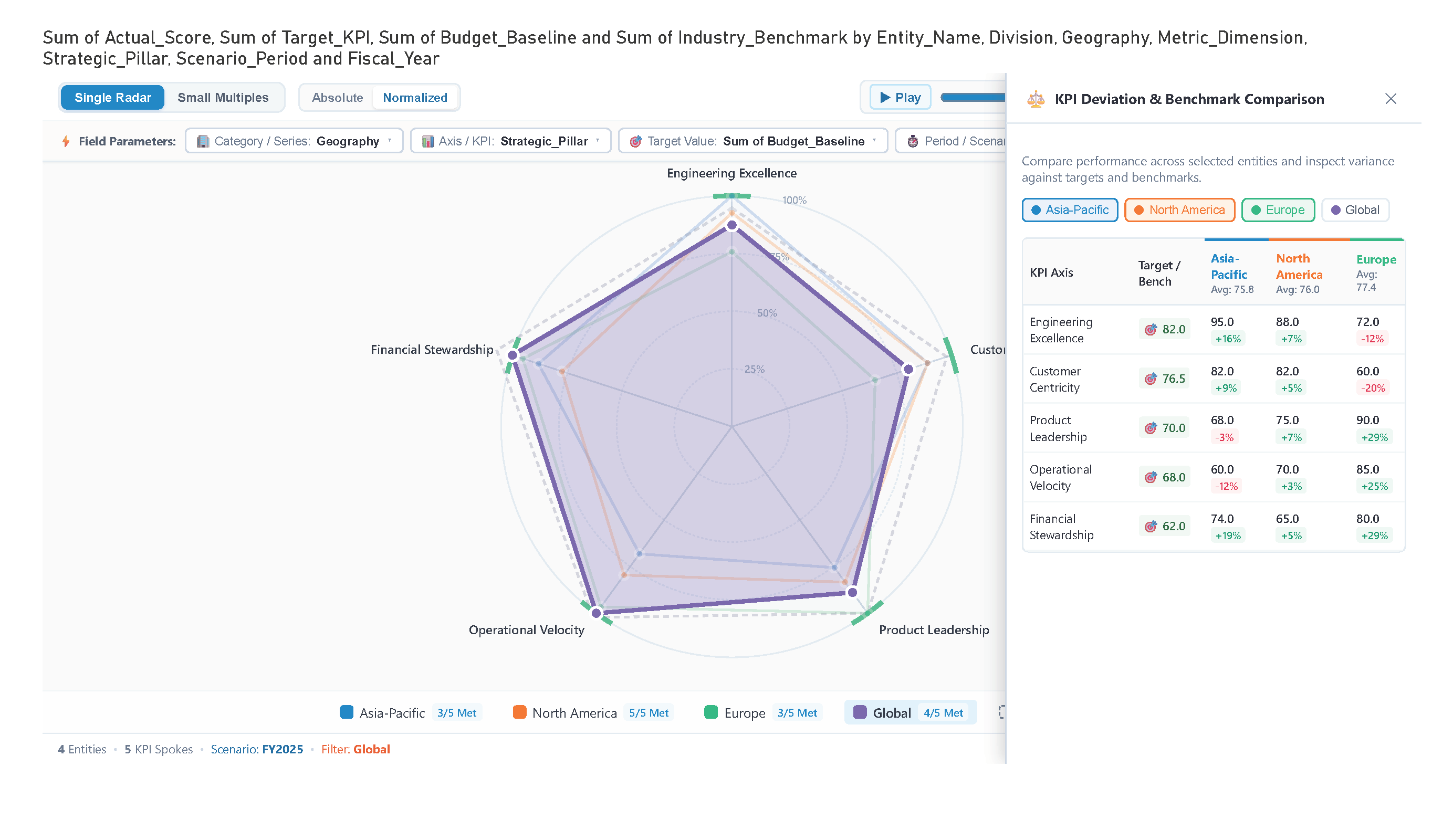Click the Axis / KPI chart icon
The height and width of the screenshot is (840, 1453).
(427, 141)
